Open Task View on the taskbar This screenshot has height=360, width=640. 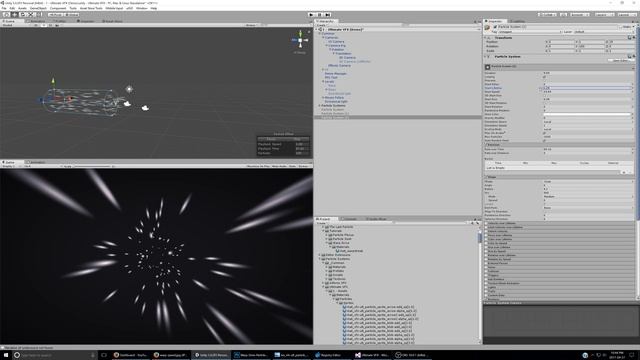[104, 355]
